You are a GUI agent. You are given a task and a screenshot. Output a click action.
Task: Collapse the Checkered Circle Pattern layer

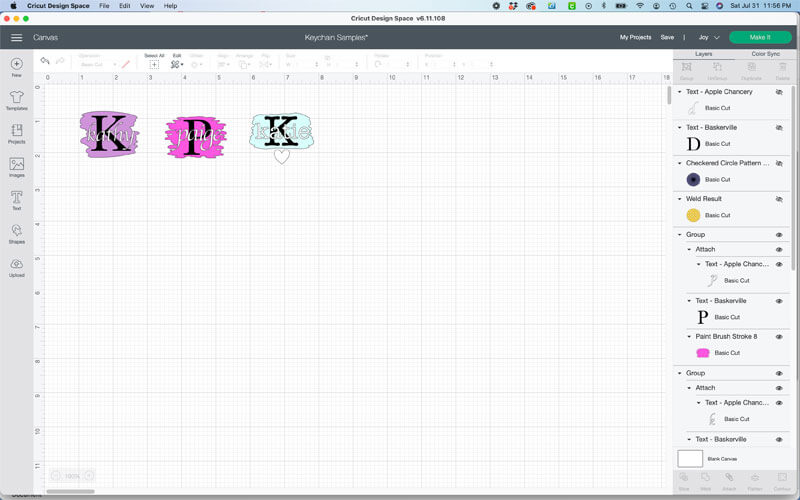pyautogui.click(x=680, y=163)
